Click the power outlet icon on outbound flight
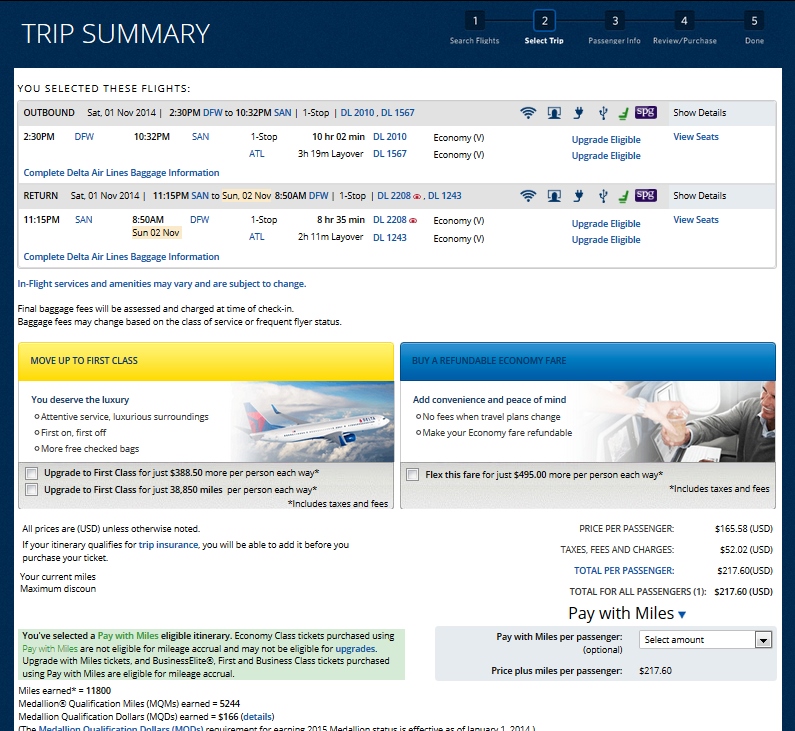Viewport: 795px width, 731px height. 579,113
